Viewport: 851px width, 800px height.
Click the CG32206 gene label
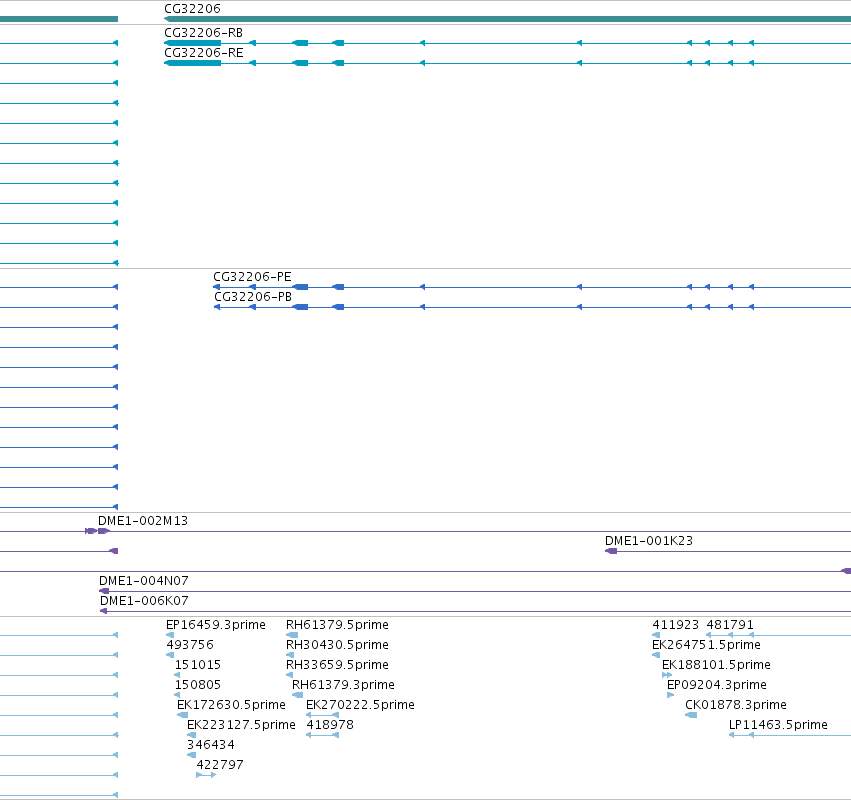(x=193, y=9)
